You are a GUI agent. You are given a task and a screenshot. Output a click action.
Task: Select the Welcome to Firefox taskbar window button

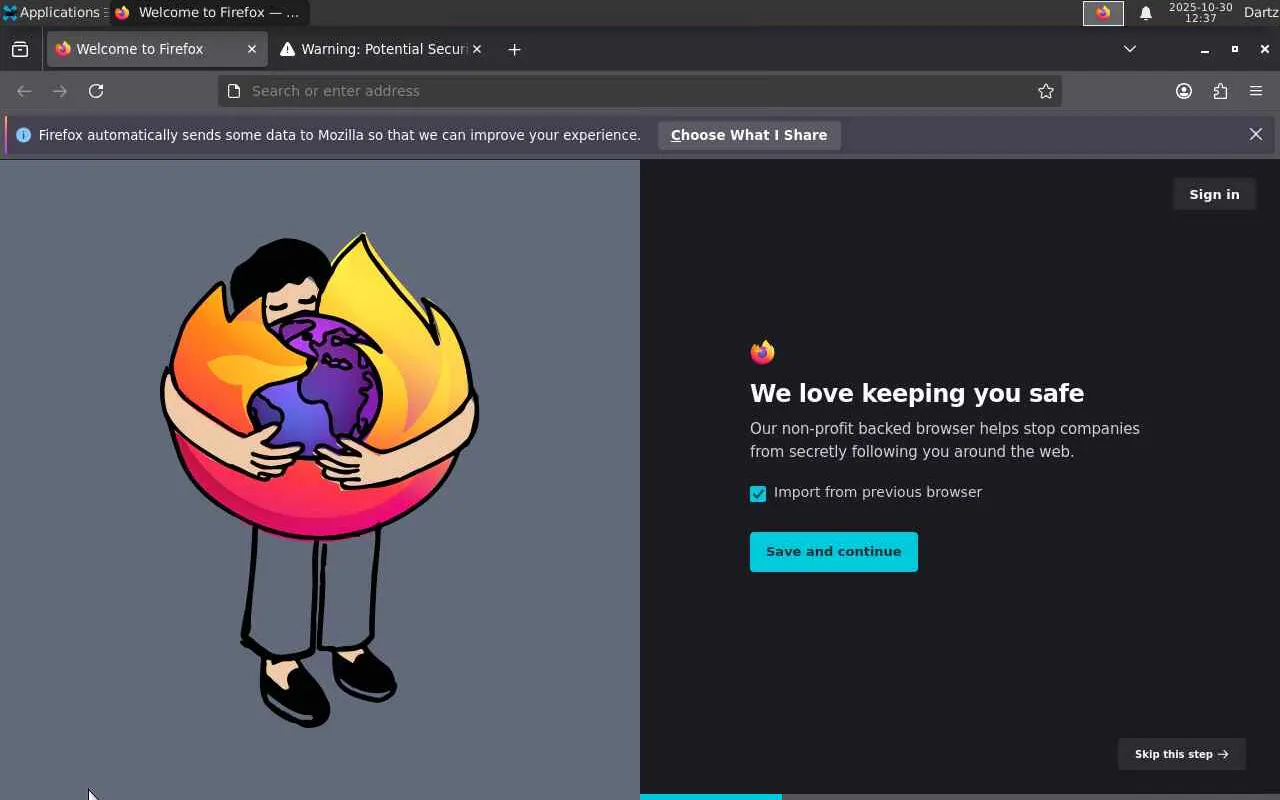[x=208, y=13]
